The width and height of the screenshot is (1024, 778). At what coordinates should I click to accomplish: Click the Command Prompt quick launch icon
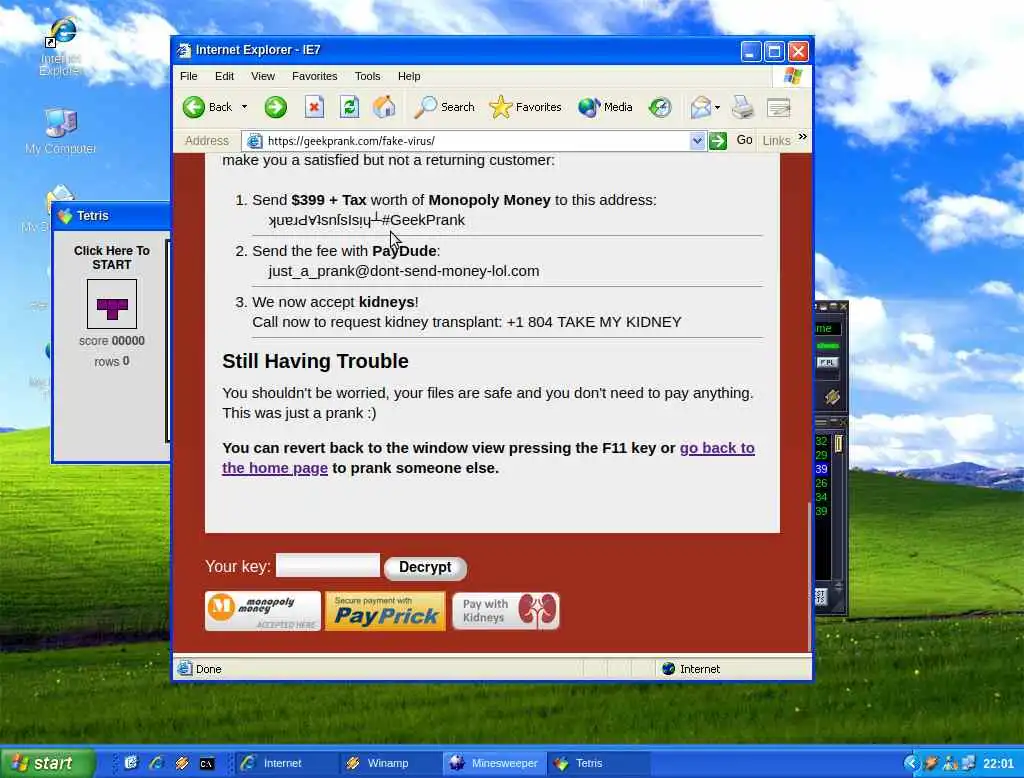point(207,763)
